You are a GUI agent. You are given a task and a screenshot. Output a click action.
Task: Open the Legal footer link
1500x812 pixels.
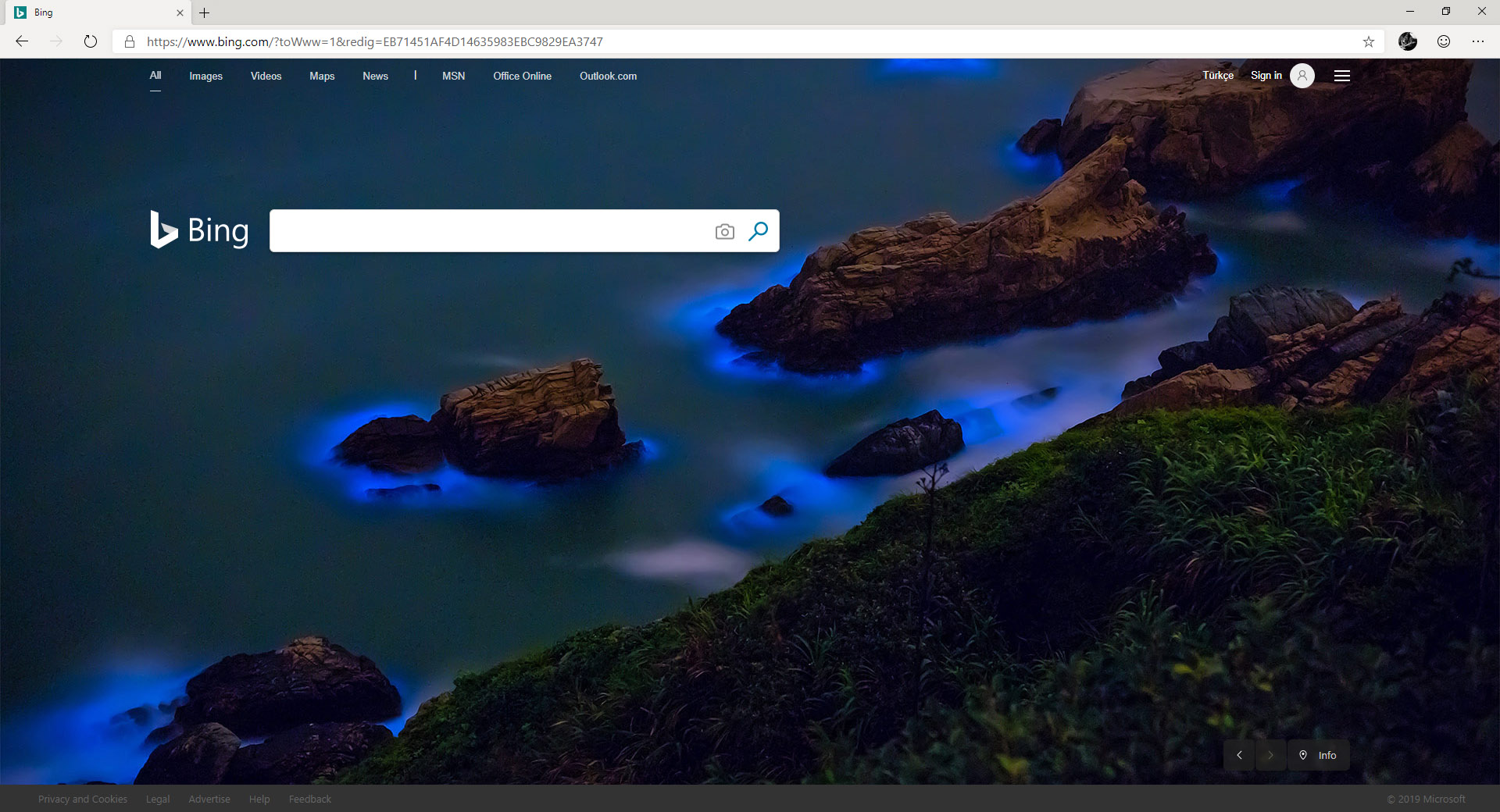[158, 799]
